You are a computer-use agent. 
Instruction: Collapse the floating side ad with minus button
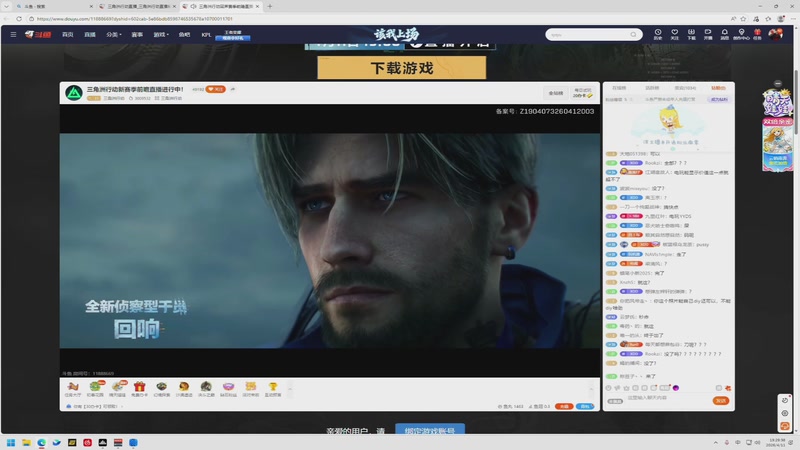[778, 84]
